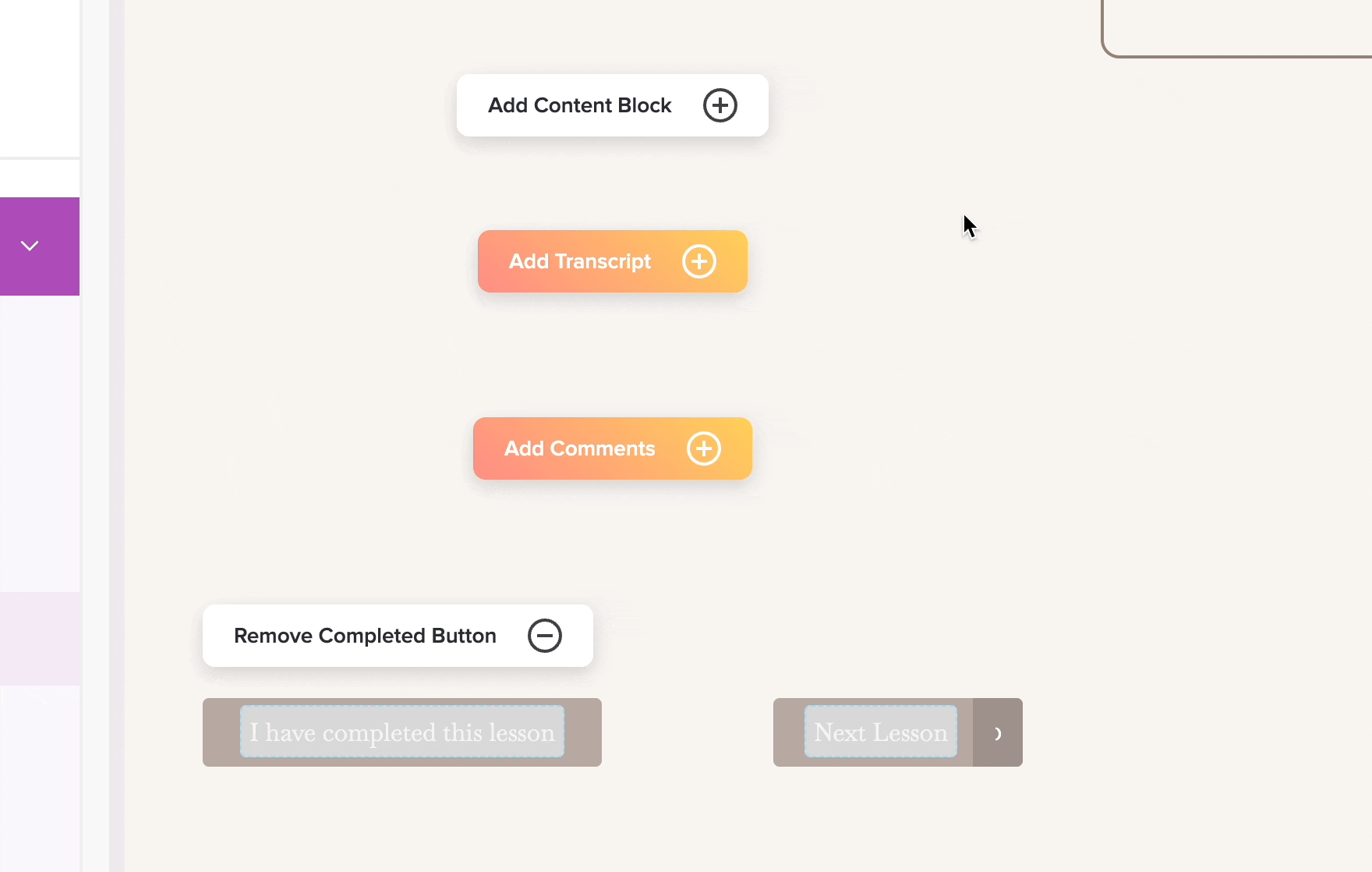Click the minus icon on Remove Completed Button

[x=544, y=636]
